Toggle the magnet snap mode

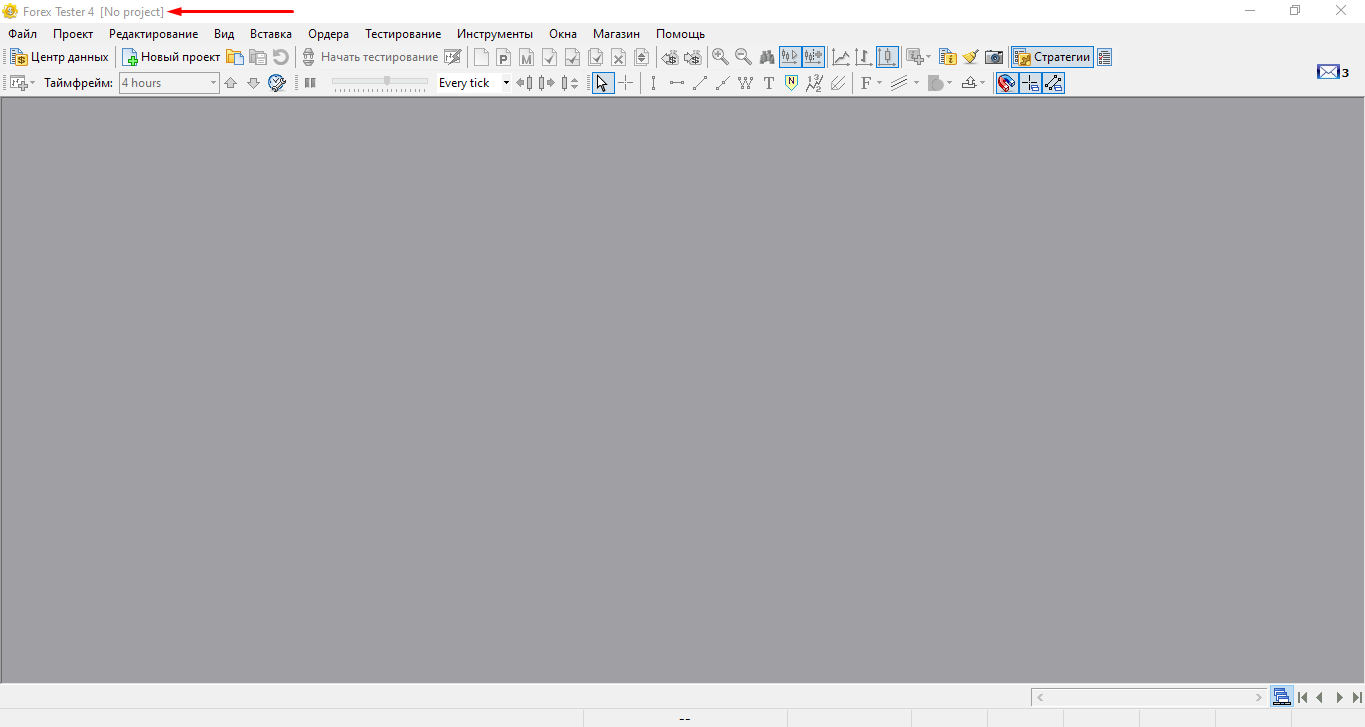1007,83
